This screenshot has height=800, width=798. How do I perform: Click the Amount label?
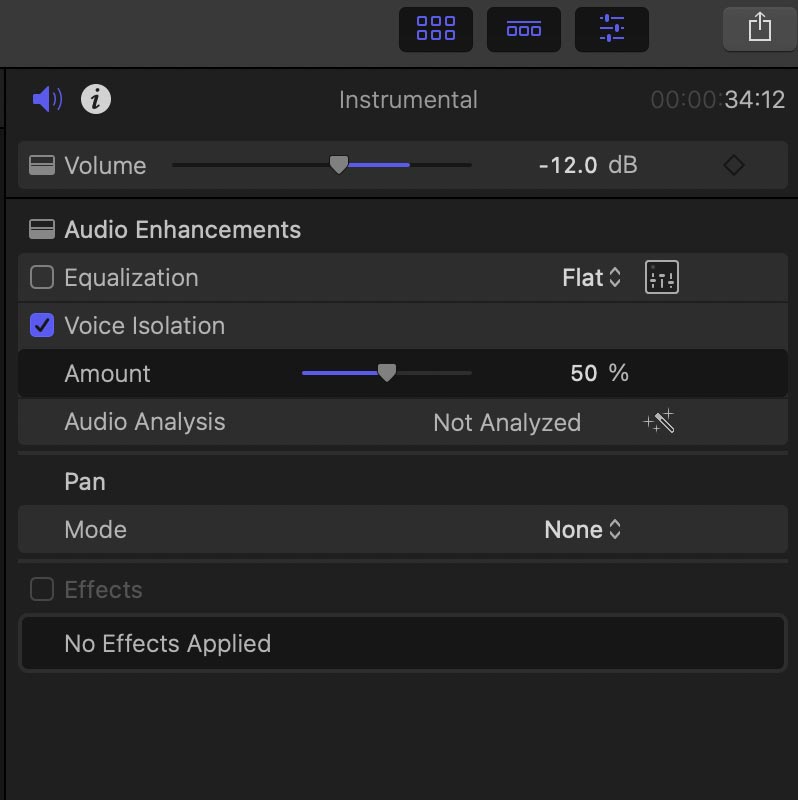(x=107, y=373)
